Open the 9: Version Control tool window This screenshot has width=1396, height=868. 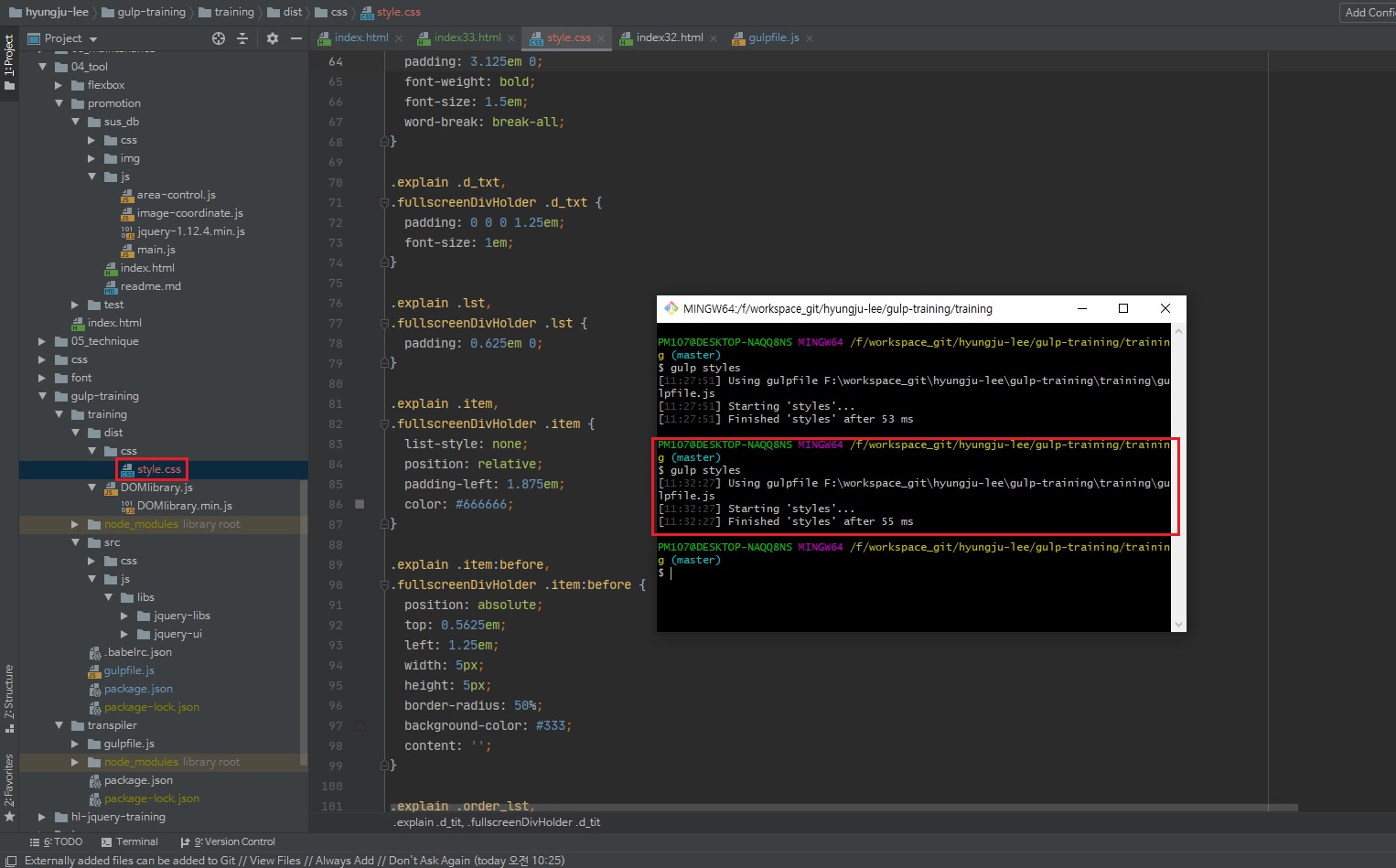tap(228, 841)
